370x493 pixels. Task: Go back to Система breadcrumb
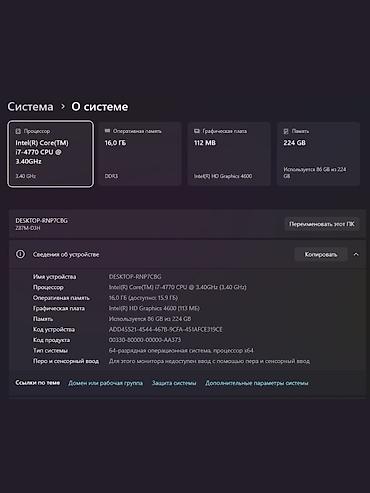(x=30, y=107)
